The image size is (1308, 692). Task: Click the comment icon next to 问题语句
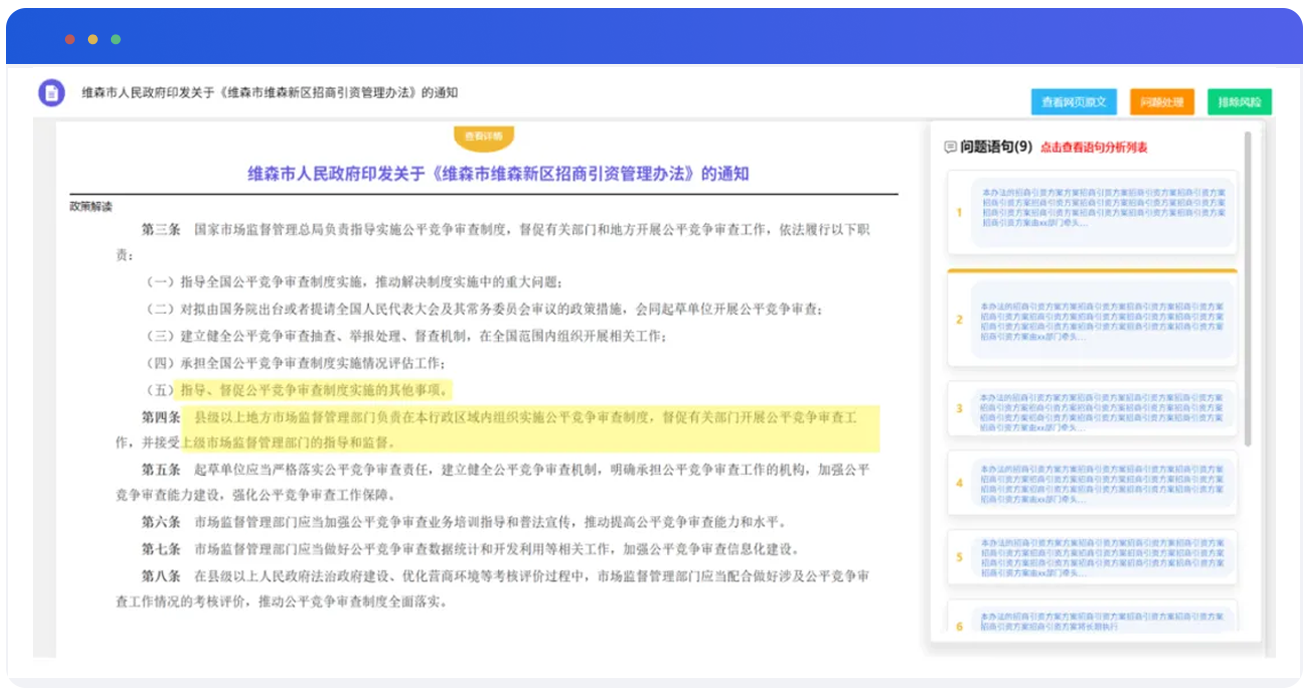coord(950,147)
